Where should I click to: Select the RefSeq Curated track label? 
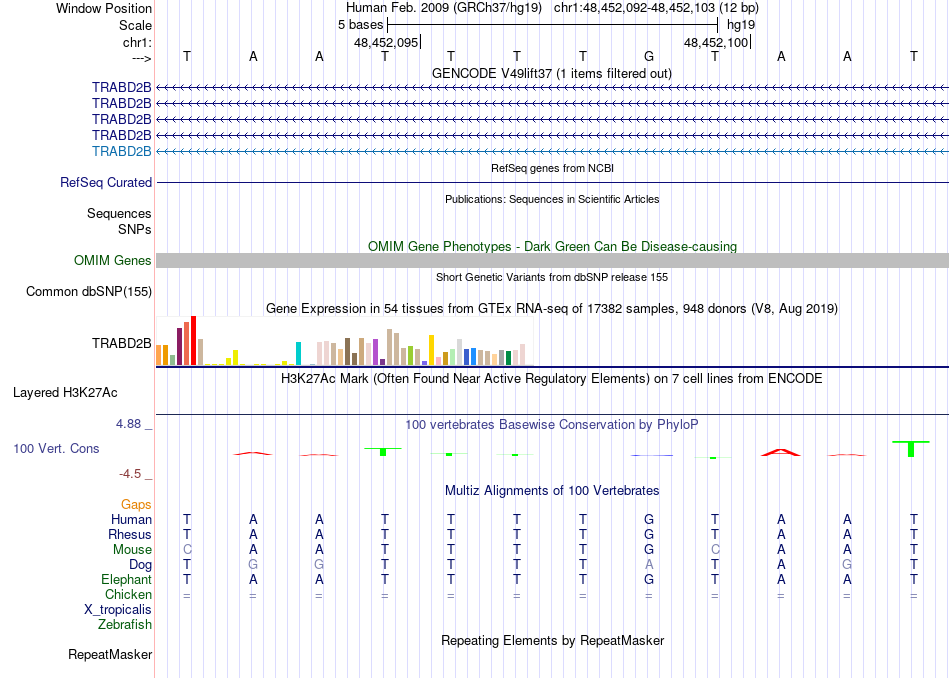pyautogui.click(x=105, y=182)
